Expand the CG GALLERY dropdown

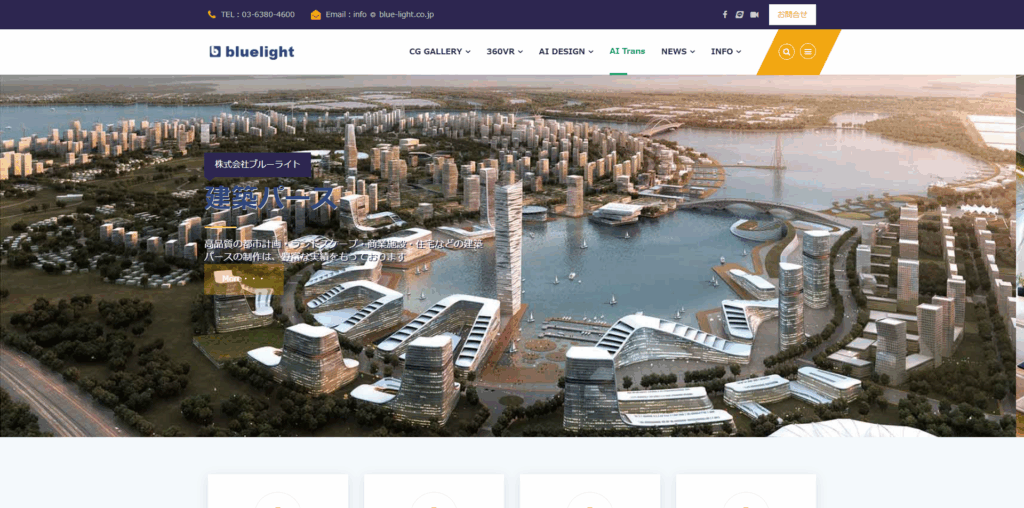pos(440,52)
